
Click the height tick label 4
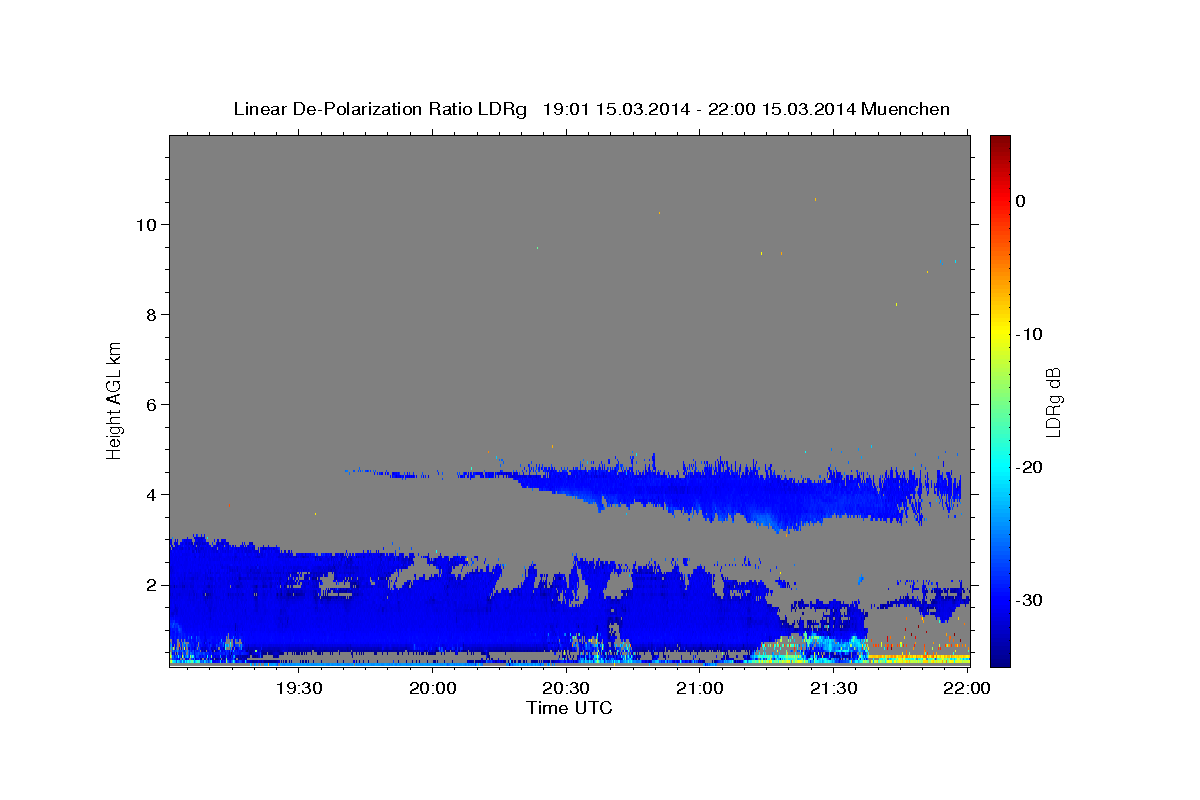coord(150,494)
